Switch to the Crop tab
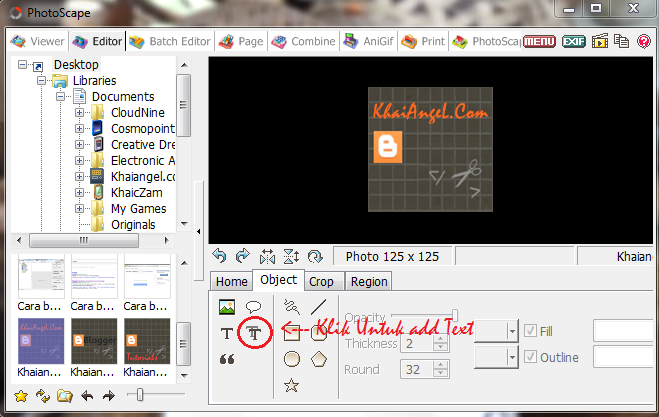The image size is (659, 417). [322, 282]
